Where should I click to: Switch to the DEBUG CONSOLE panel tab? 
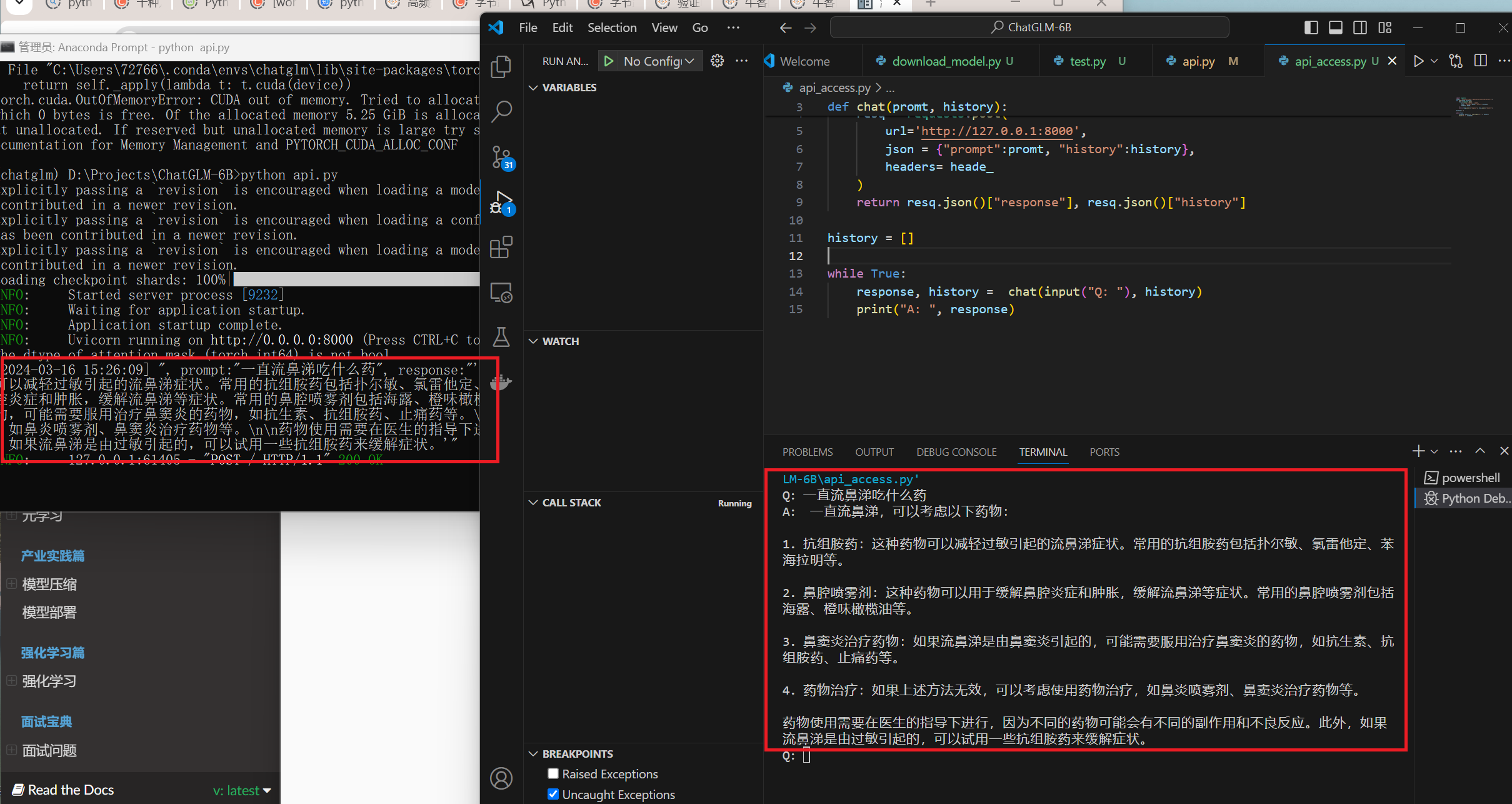point(956,452)
